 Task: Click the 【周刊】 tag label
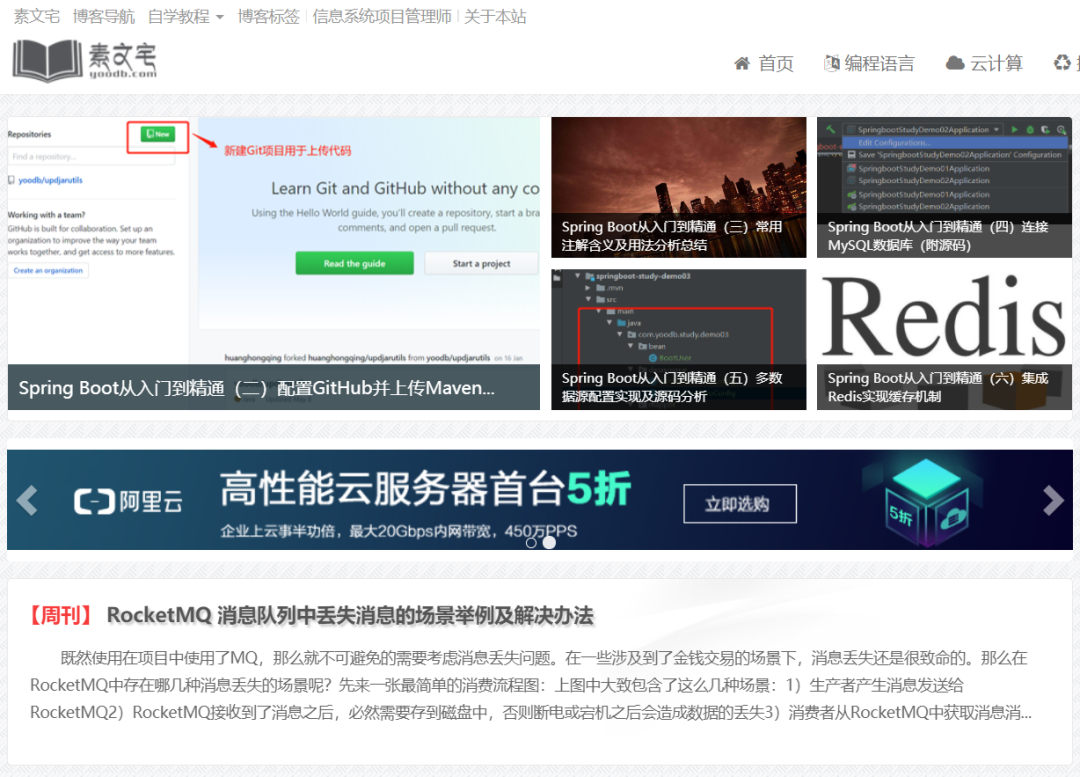tap(61, 615)
